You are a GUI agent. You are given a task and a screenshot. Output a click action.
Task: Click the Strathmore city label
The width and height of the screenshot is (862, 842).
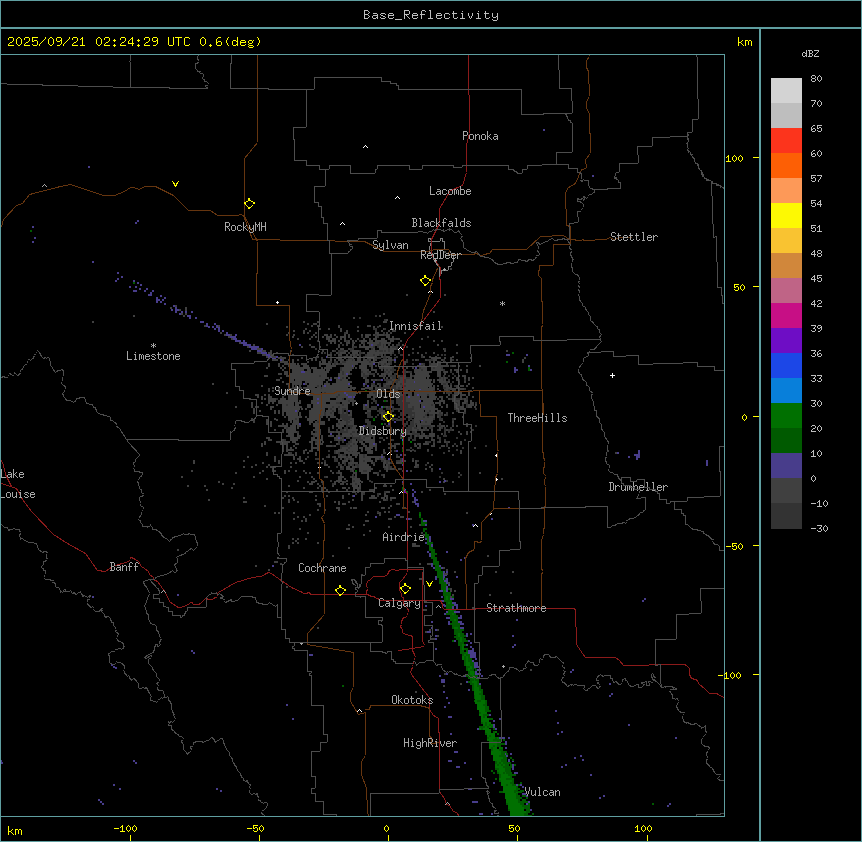pos(516,608)
